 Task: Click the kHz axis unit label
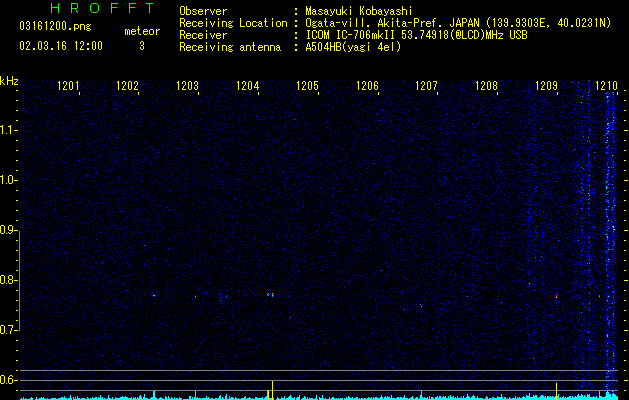[x=9, y=81]
